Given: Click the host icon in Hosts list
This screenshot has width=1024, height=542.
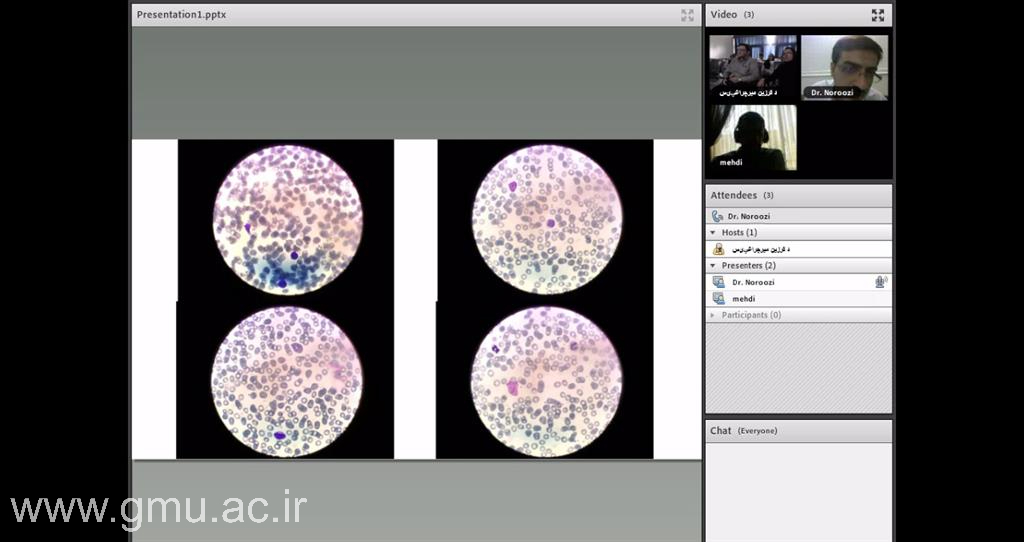Looking at the screenshot, I should pyautogui.click(x=718, y=249).
